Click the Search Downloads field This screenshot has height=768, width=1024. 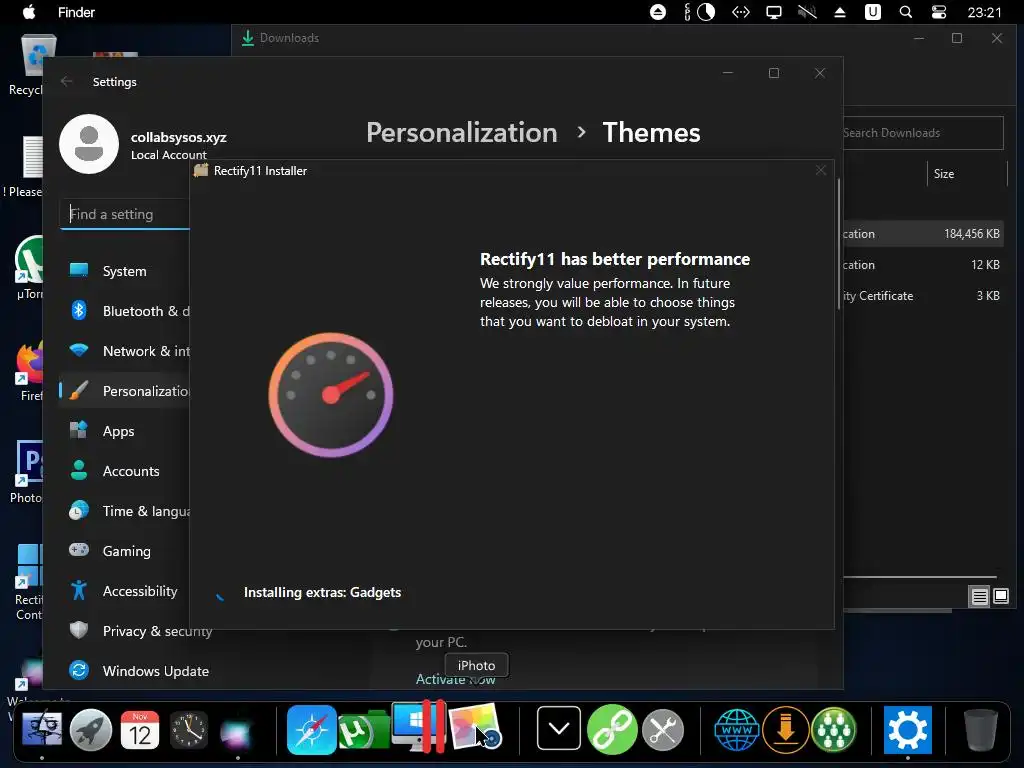click(922, 133)
